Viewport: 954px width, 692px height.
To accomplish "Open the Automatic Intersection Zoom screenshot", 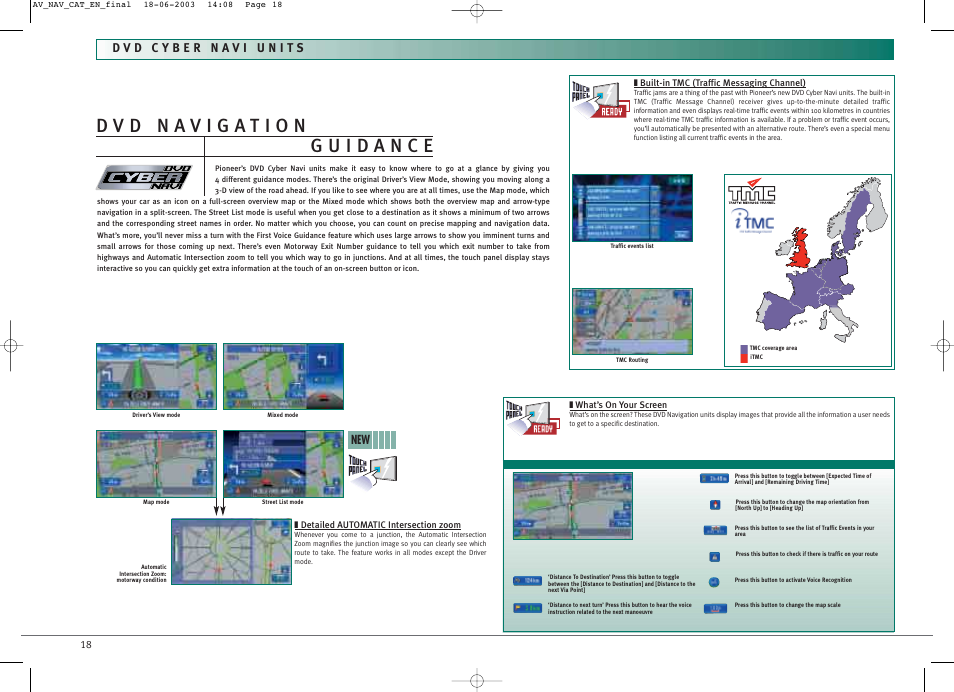I will tap(231, 551).
